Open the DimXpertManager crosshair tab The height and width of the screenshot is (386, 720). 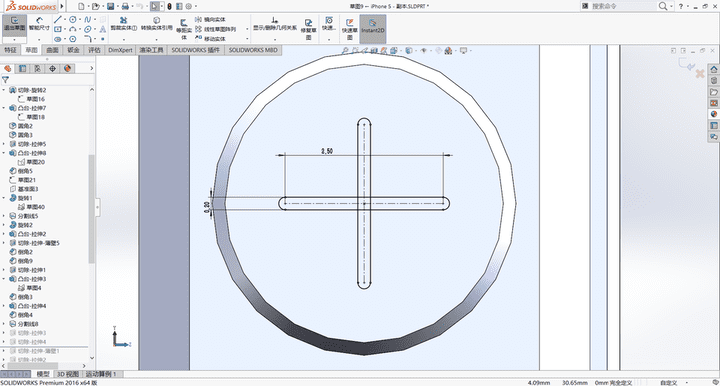click(x=52, y=68)
